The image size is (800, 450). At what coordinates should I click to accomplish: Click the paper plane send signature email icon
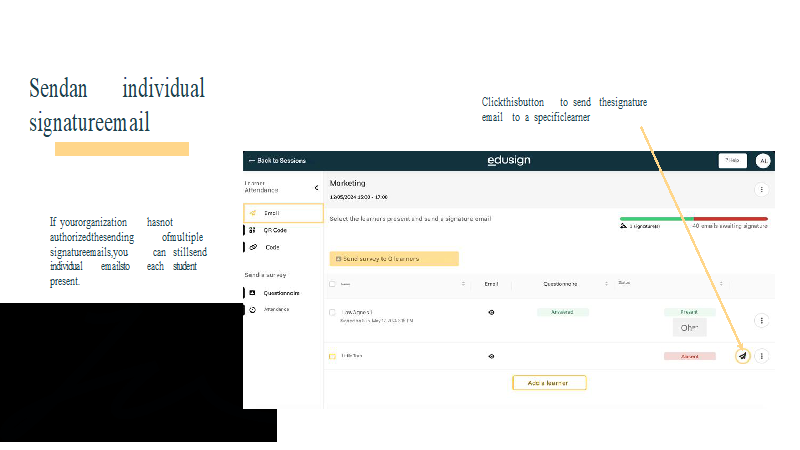click(742, 355)
